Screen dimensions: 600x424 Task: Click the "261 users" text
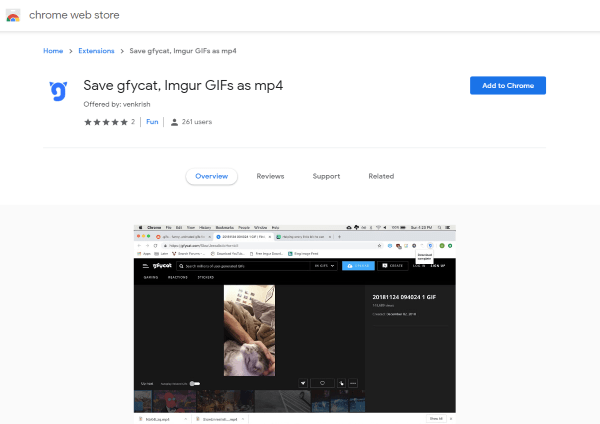pos(197,122)
